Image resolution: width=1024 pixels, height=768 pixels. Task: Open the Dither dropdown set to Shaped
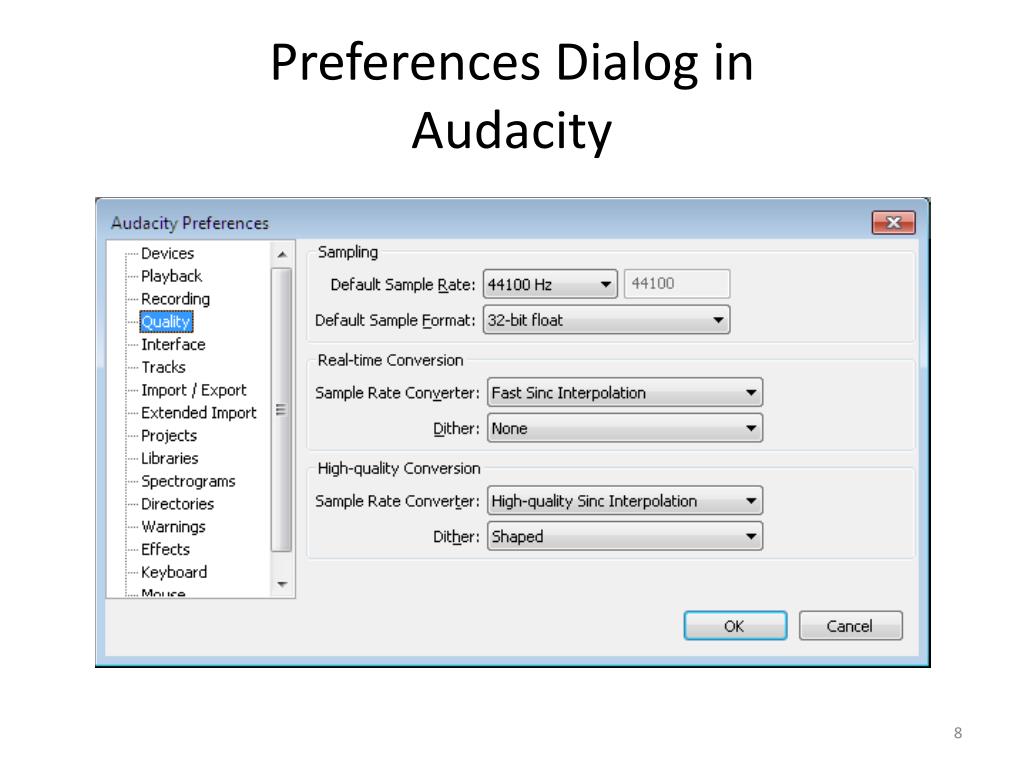click(625, 536)
